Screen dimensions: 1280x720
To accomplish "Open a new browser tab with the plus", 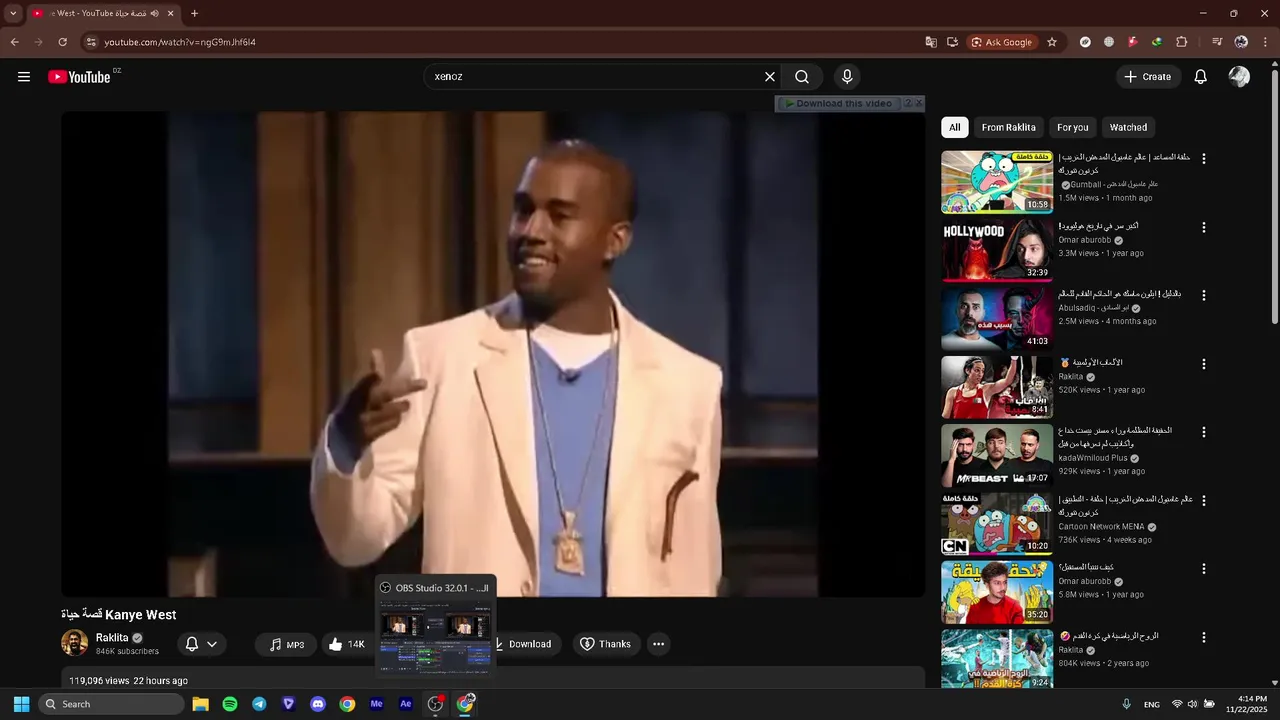I will pos(194,13).
